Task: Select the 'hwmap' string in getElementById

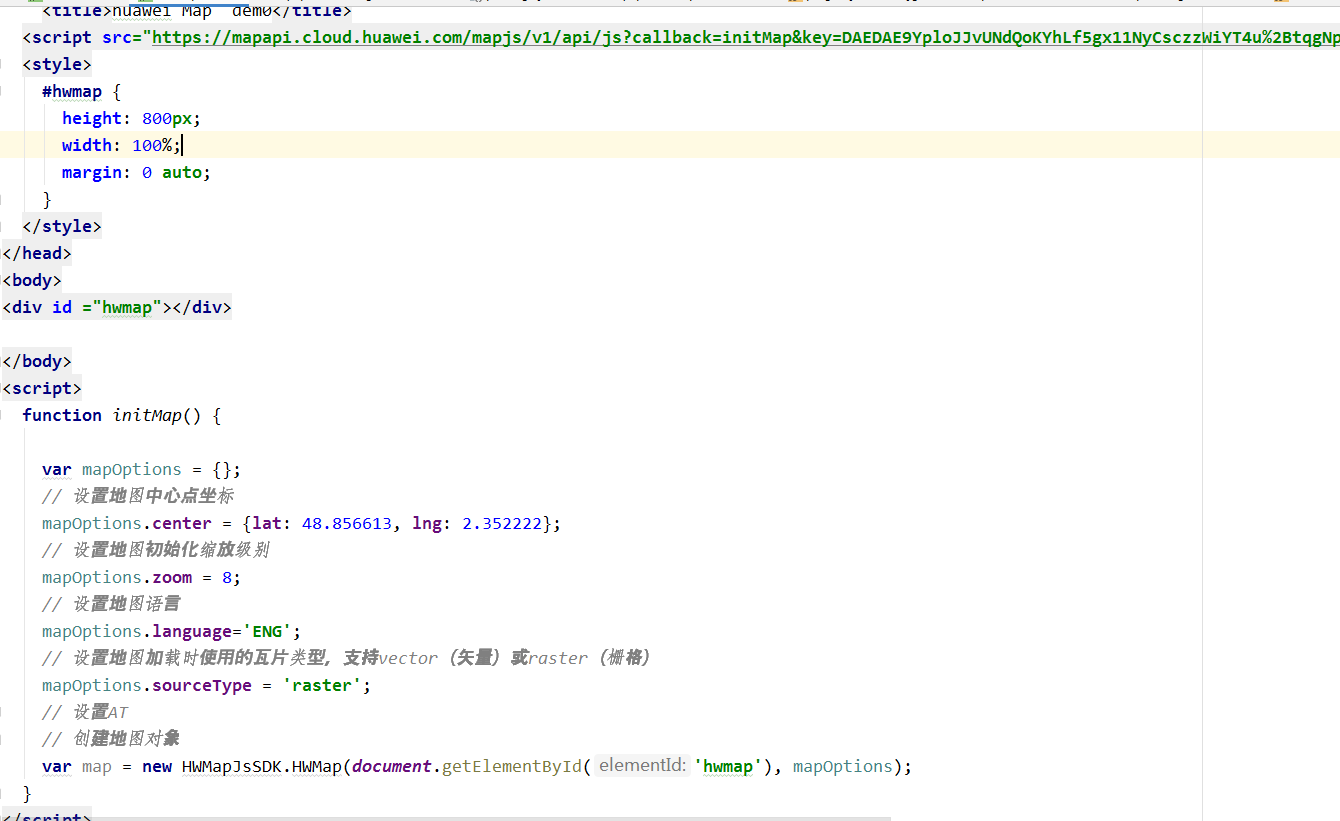Action: coord(727,766)
